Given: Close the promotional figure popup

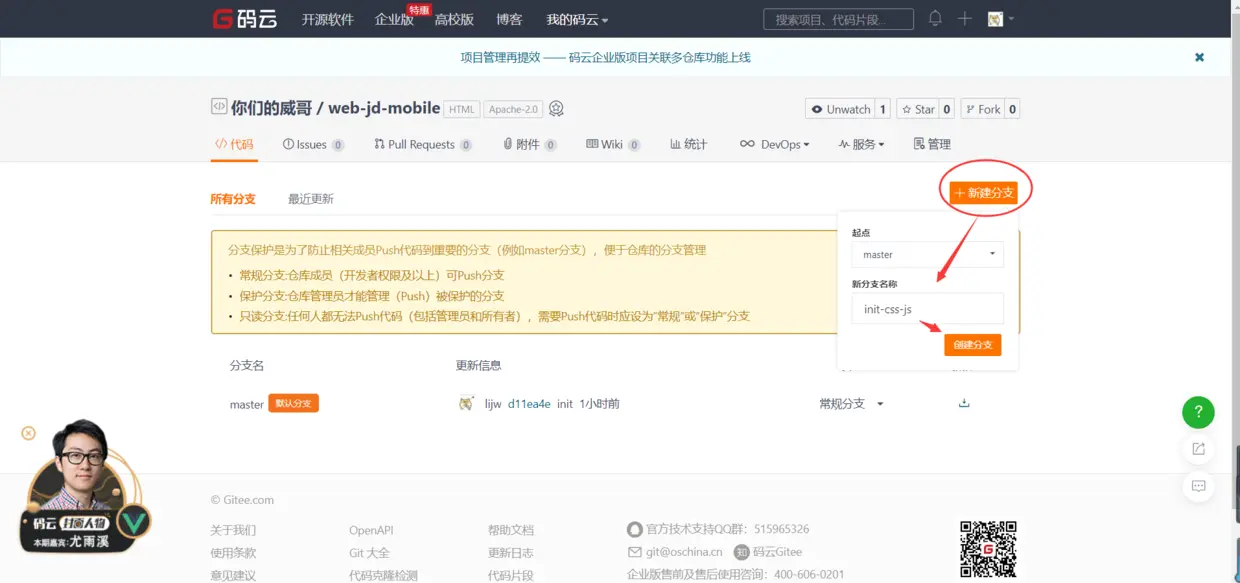Looking at the screenshot, I should [28, 433].
